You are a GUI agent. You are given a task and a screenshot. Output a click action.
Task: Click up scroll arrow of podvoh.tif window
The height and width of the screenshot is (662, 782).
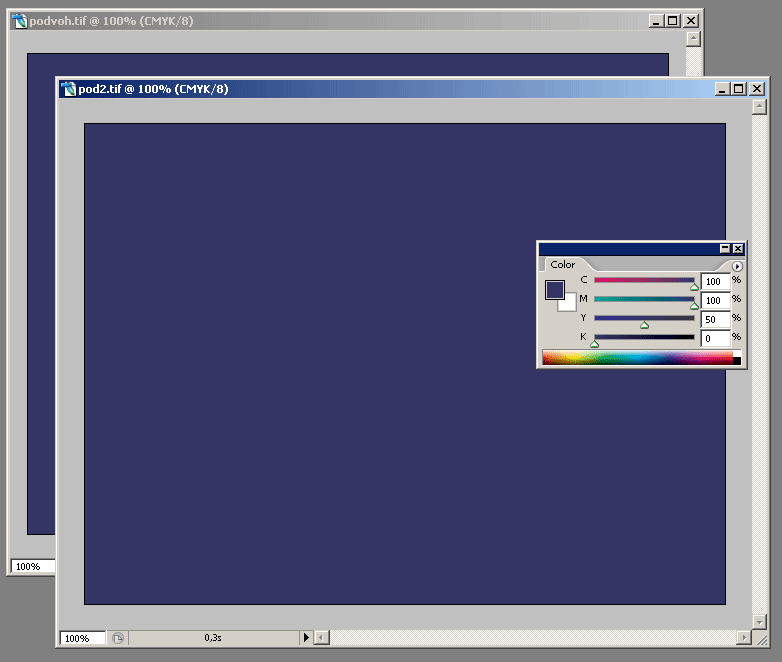693,39
